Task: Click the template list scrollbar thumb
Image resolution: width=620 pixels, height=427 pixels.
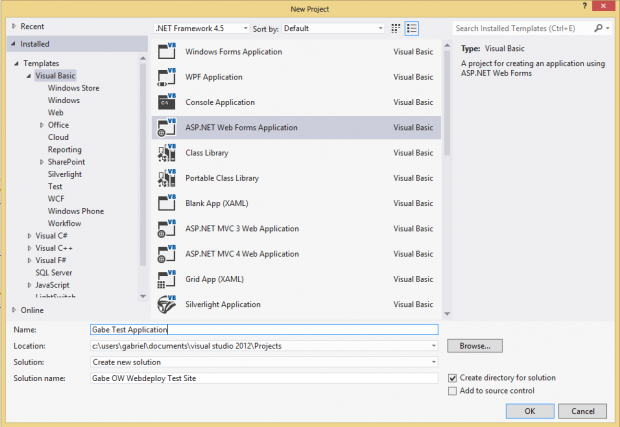Action: point(447,103)
